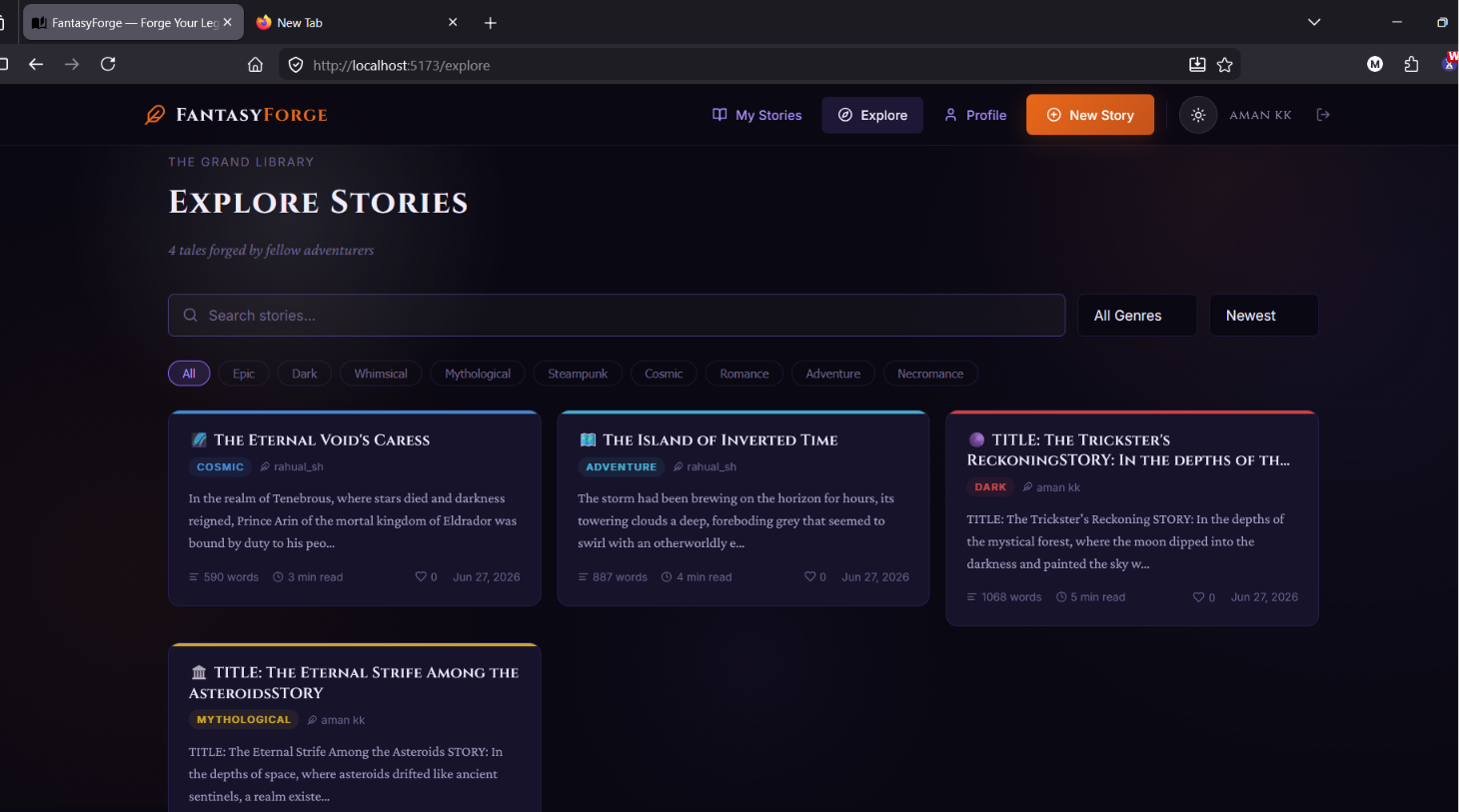Close the New Tab tab
Screen dimensions: 1459x812
(x=453, y=22)
